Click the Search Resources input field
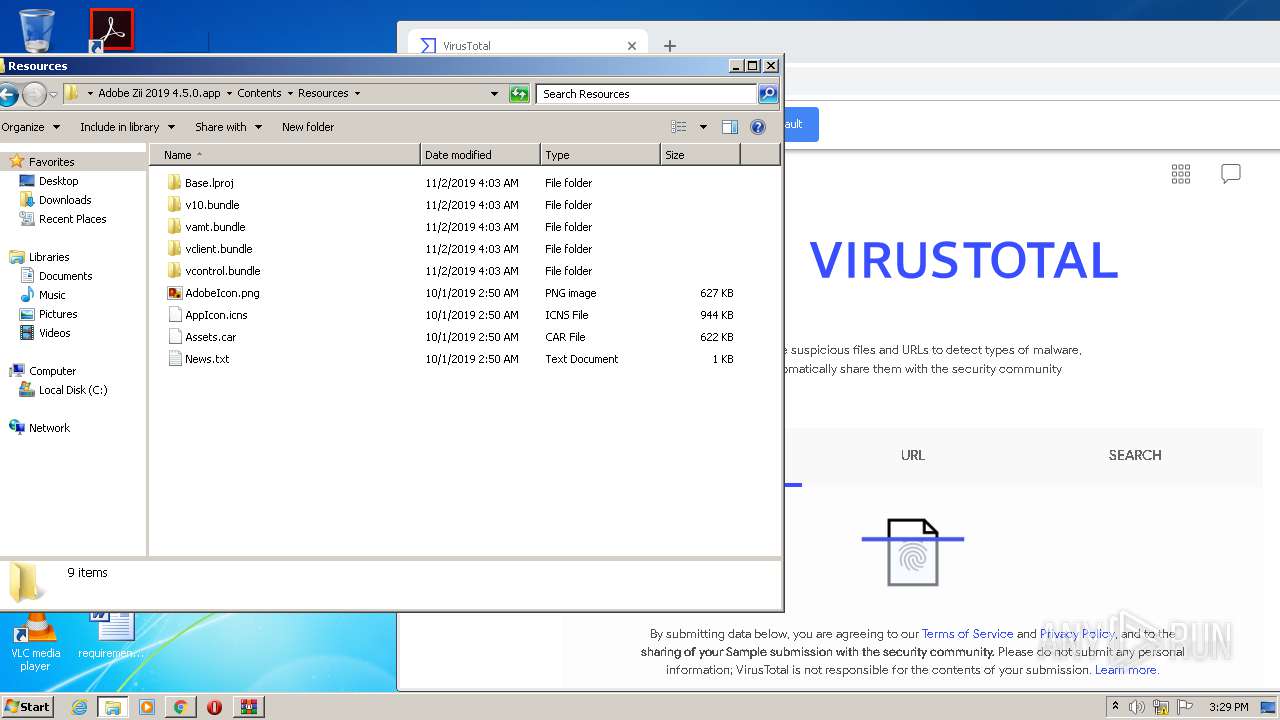This screenshot has width=1280, height=720. coord(647,94)
